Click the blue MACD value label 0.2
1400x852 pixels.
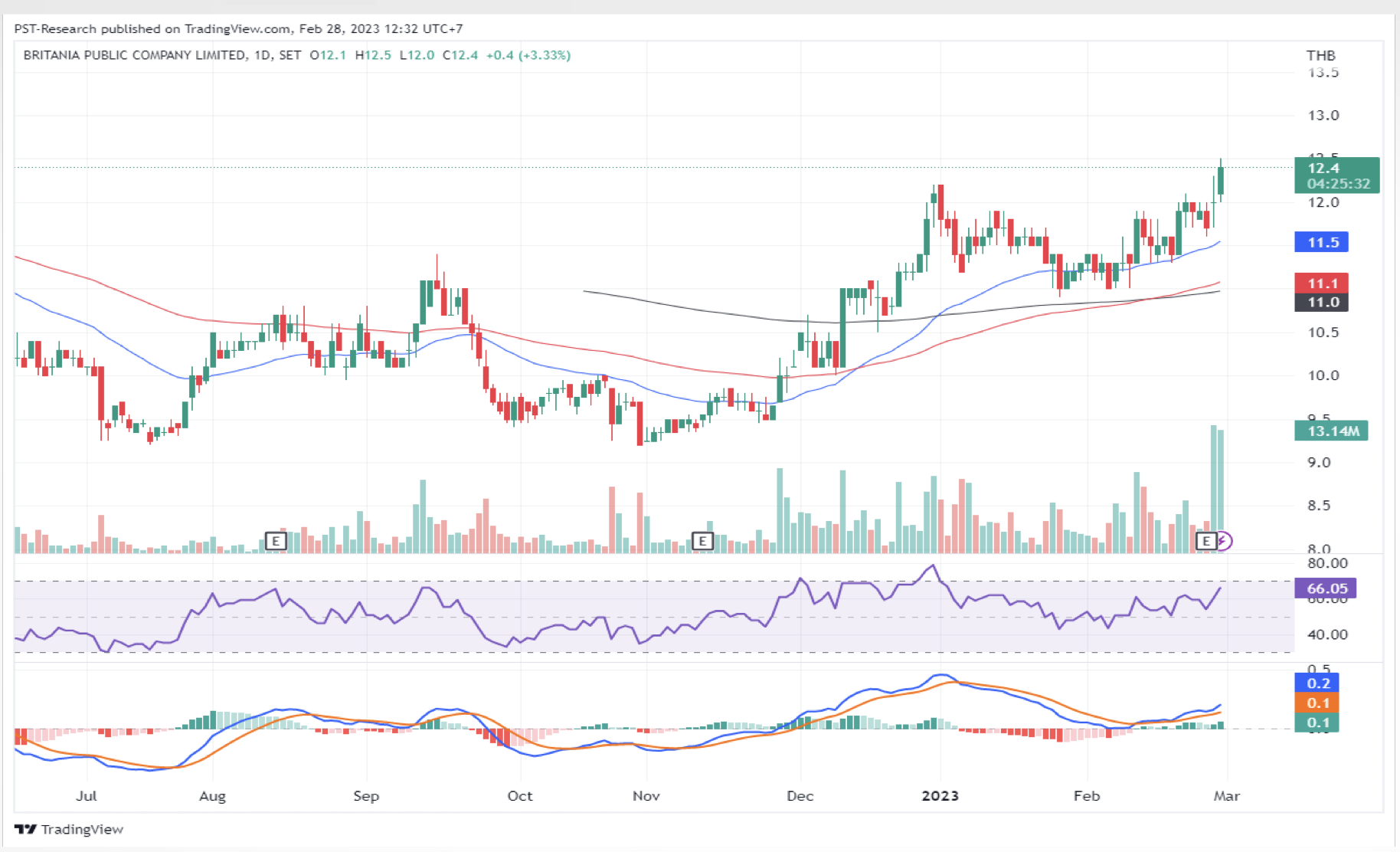tap(1317, 683)
